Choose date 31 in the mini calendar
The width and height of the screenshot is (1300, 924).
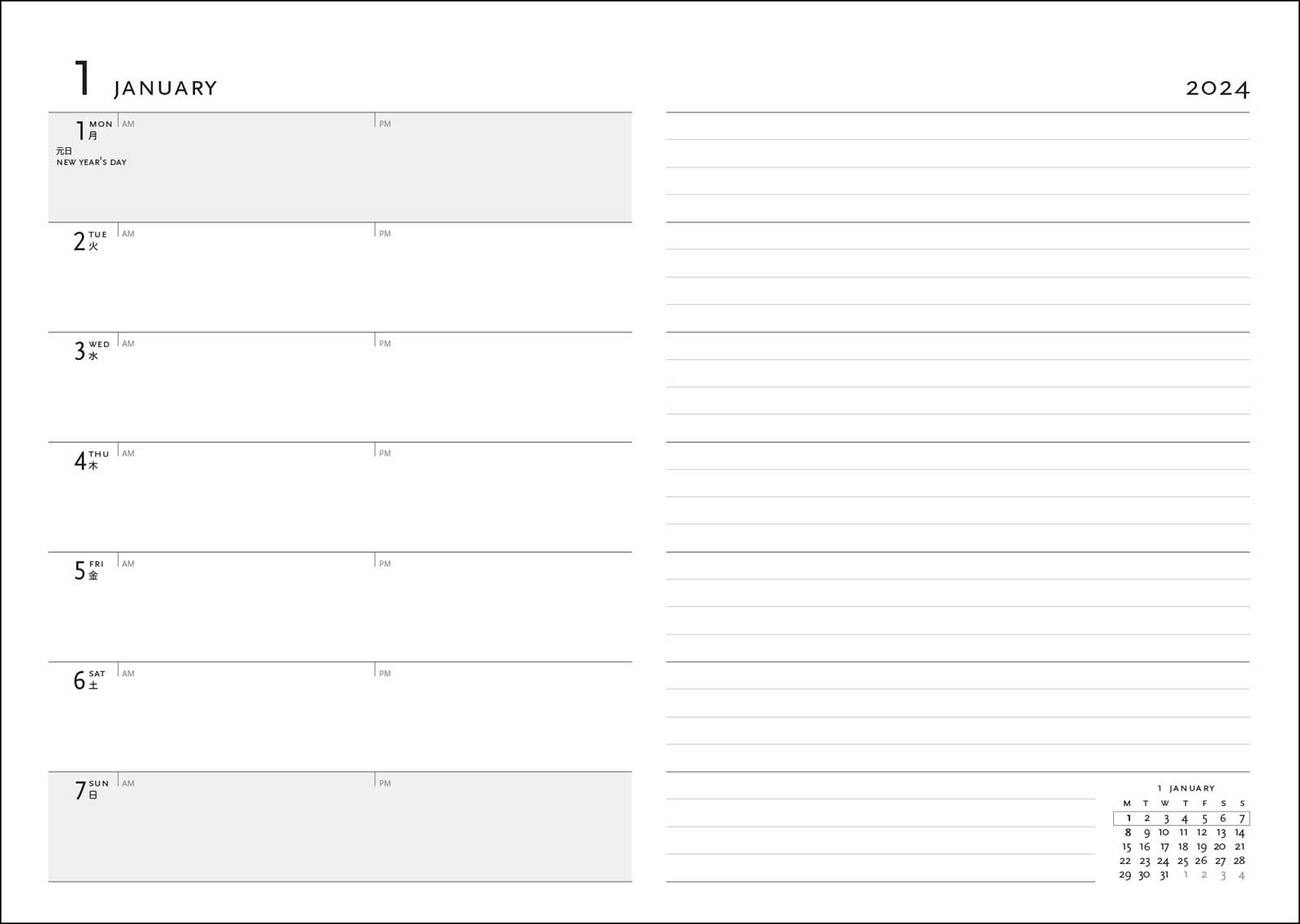(1163, 875)
